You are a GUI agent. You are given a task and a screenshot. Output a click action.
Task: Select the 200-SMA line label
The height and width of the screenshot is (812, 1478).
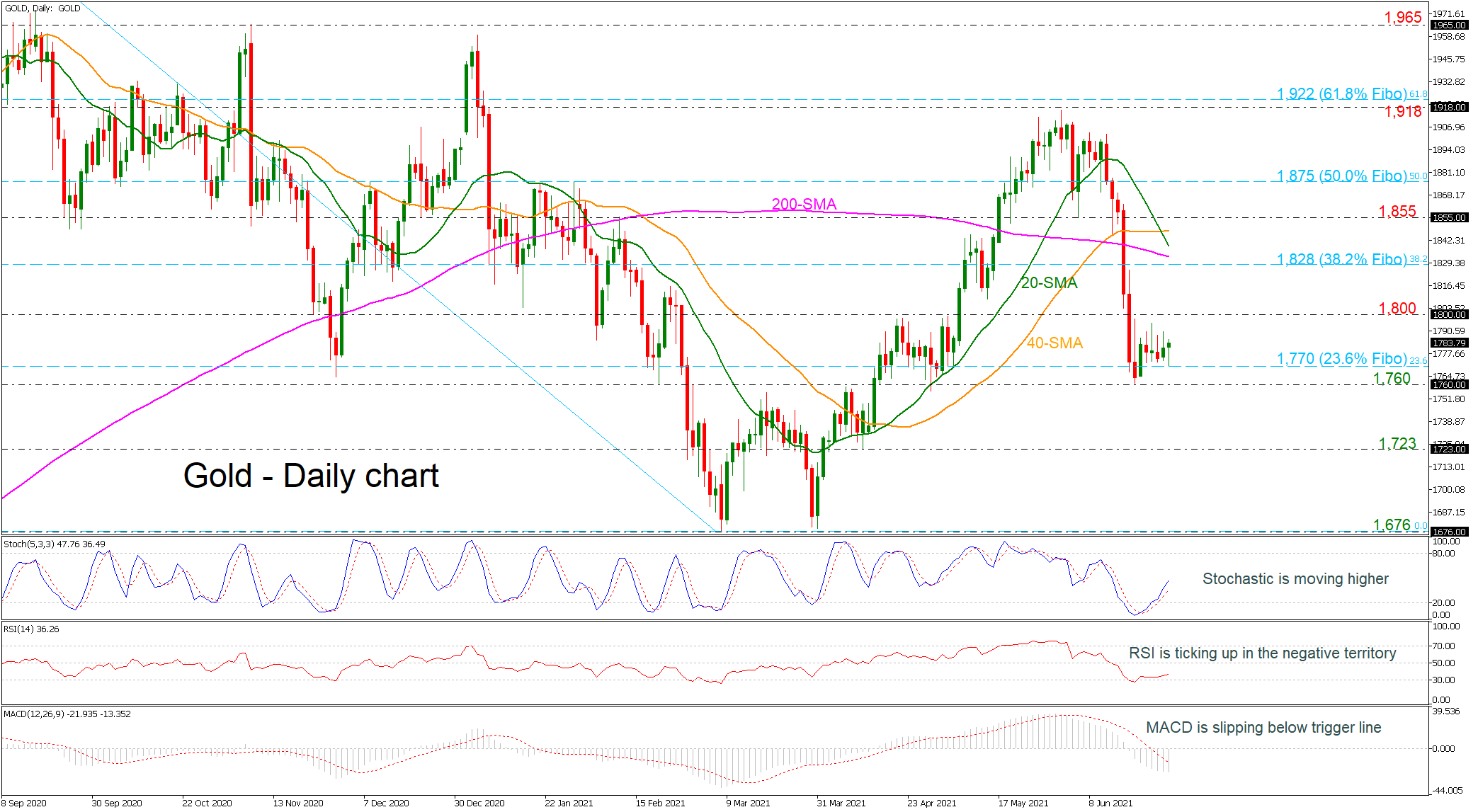tap(804, 204)
